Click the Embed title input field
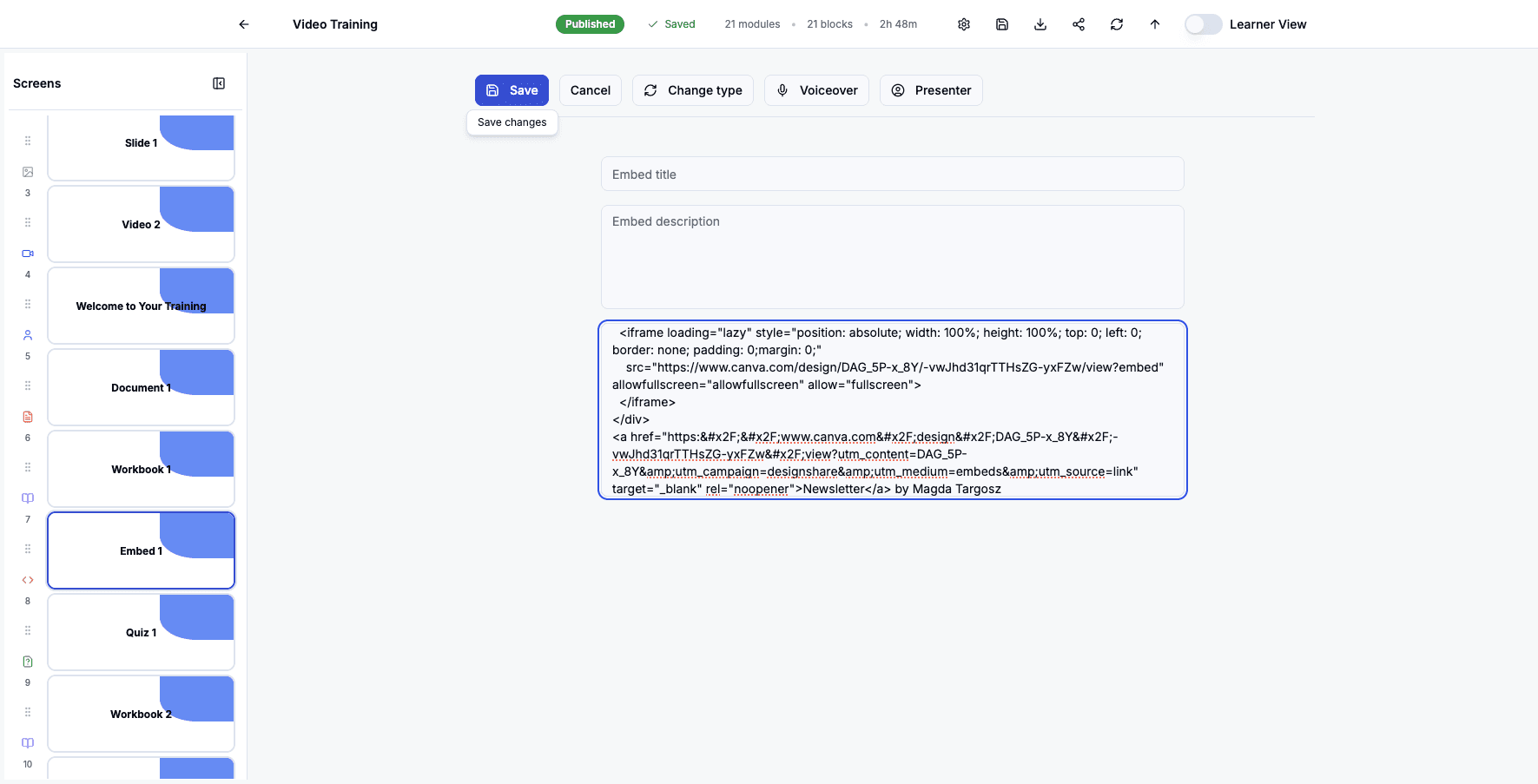 [x=892, y=174]
